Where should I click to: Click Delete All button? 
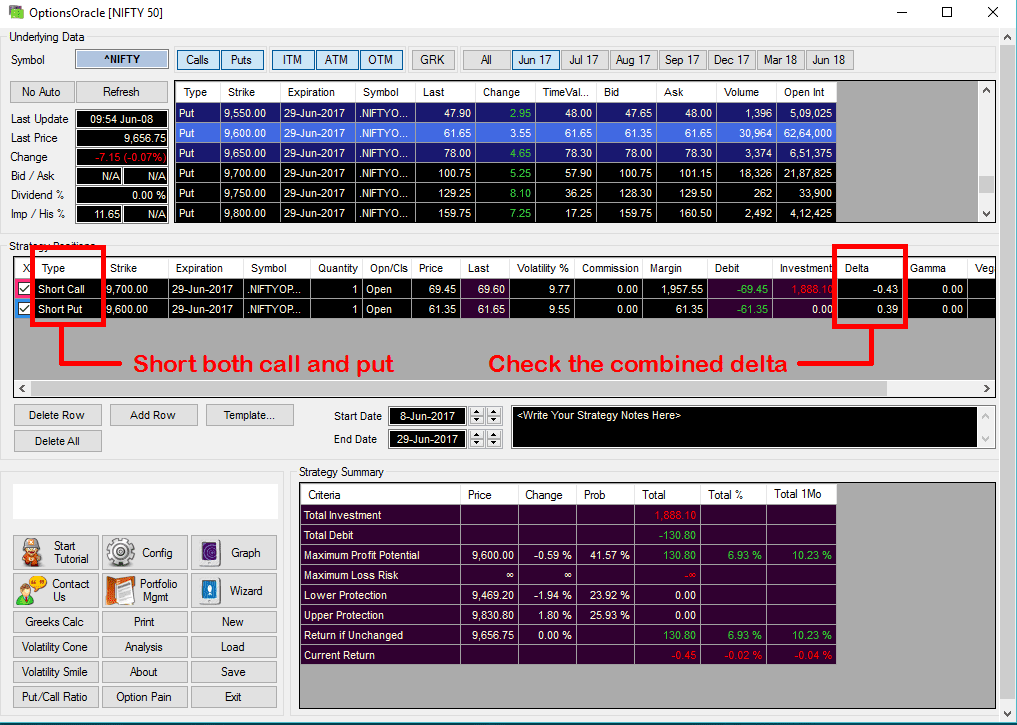[x=57, y=441]
